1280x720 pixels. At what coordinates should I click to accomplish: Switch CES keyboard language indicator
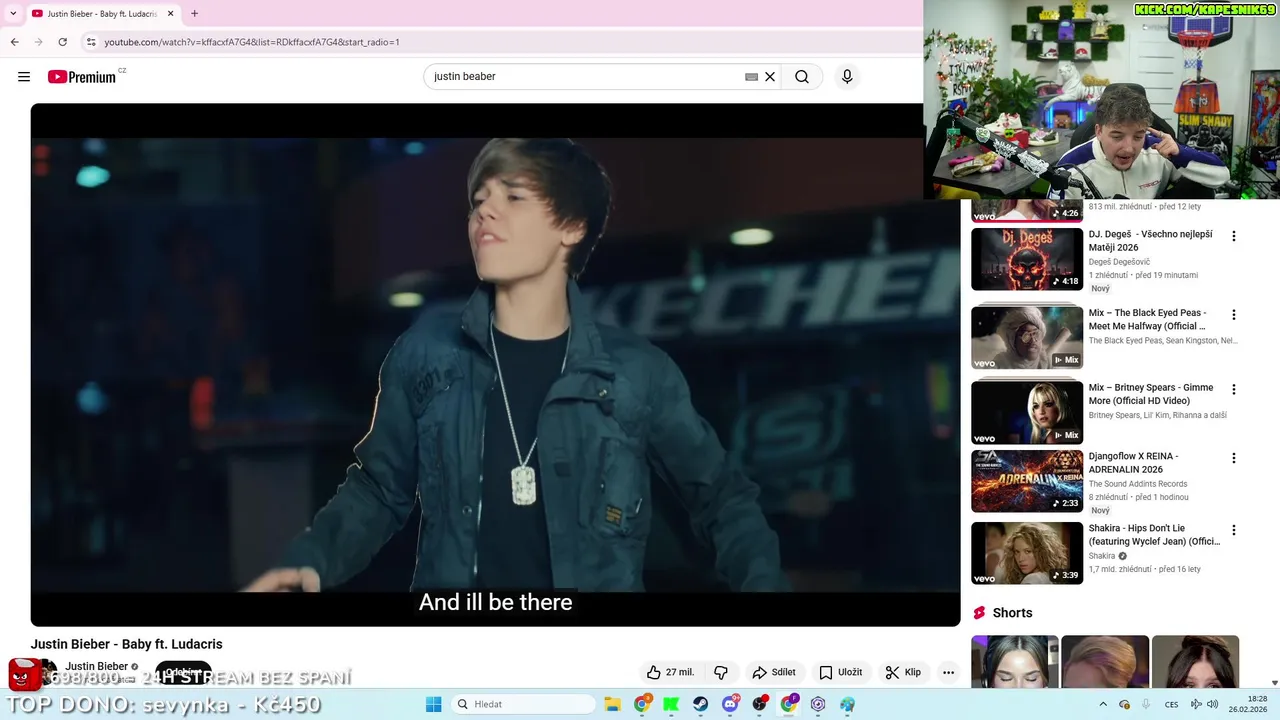[1171, 704]
